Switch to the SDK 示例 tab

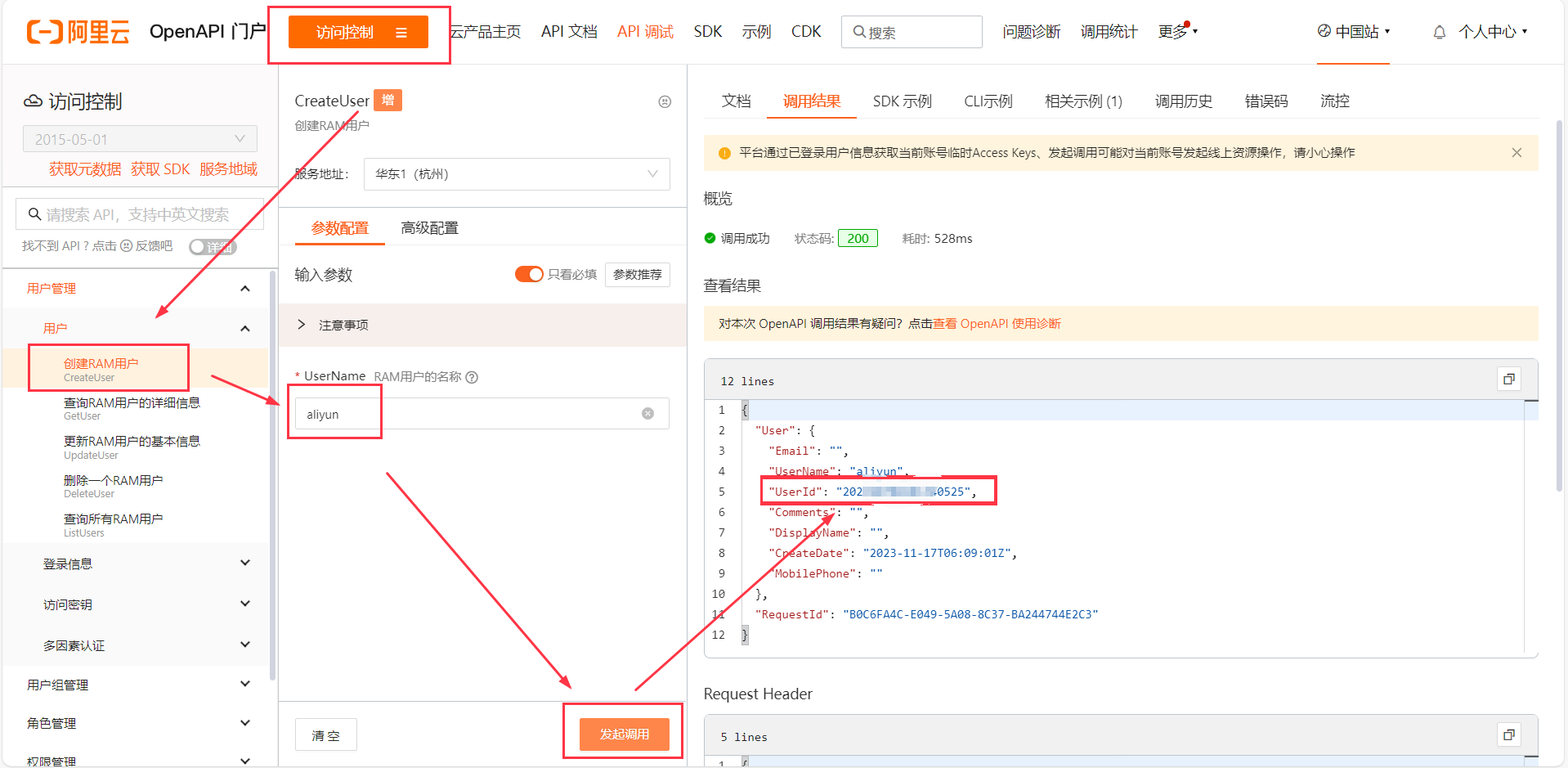click(902, 101)
